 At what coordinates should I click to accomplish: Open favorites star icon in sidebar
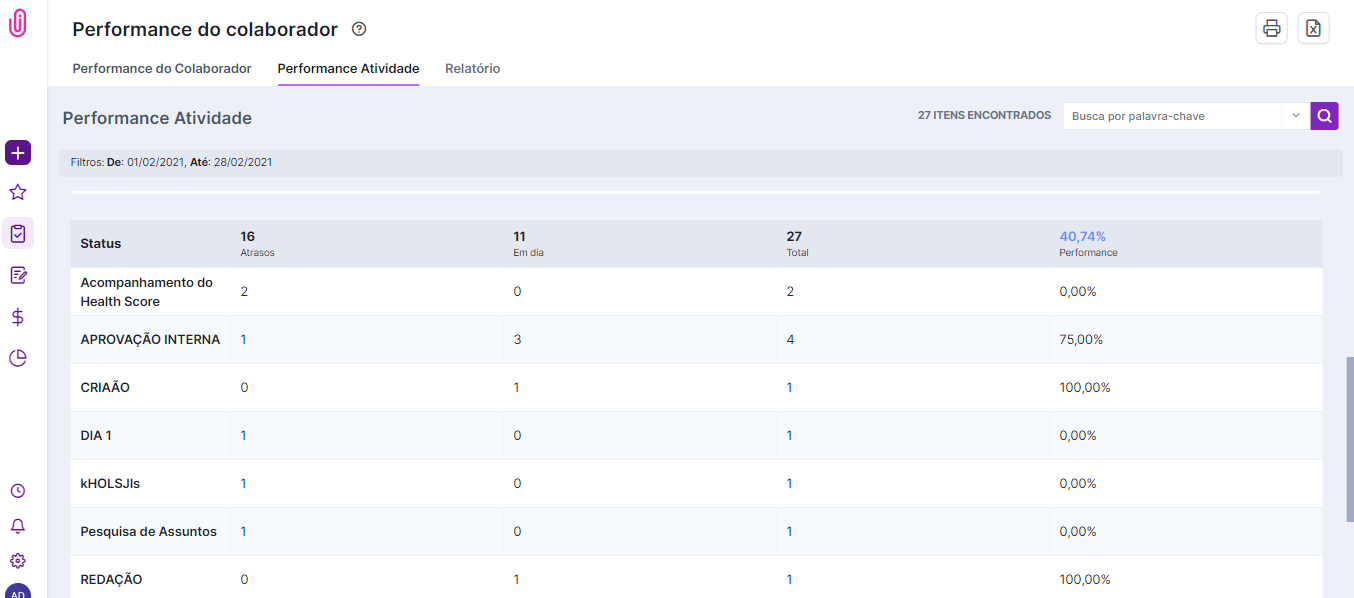click(18, 192)
